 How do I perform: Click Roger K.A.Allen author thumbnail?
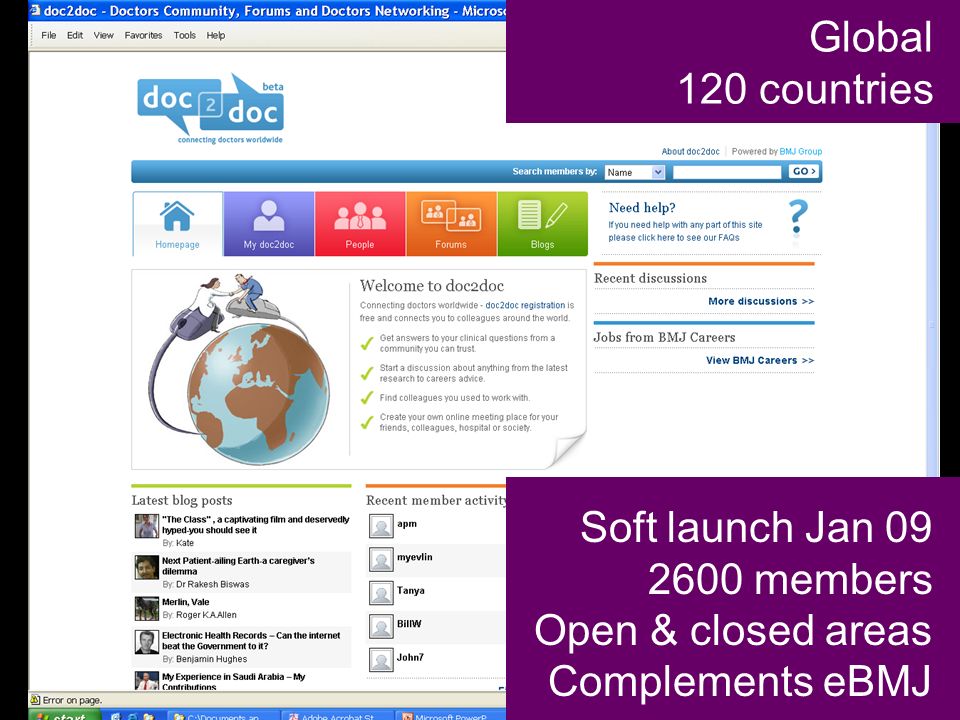(147, 609)
